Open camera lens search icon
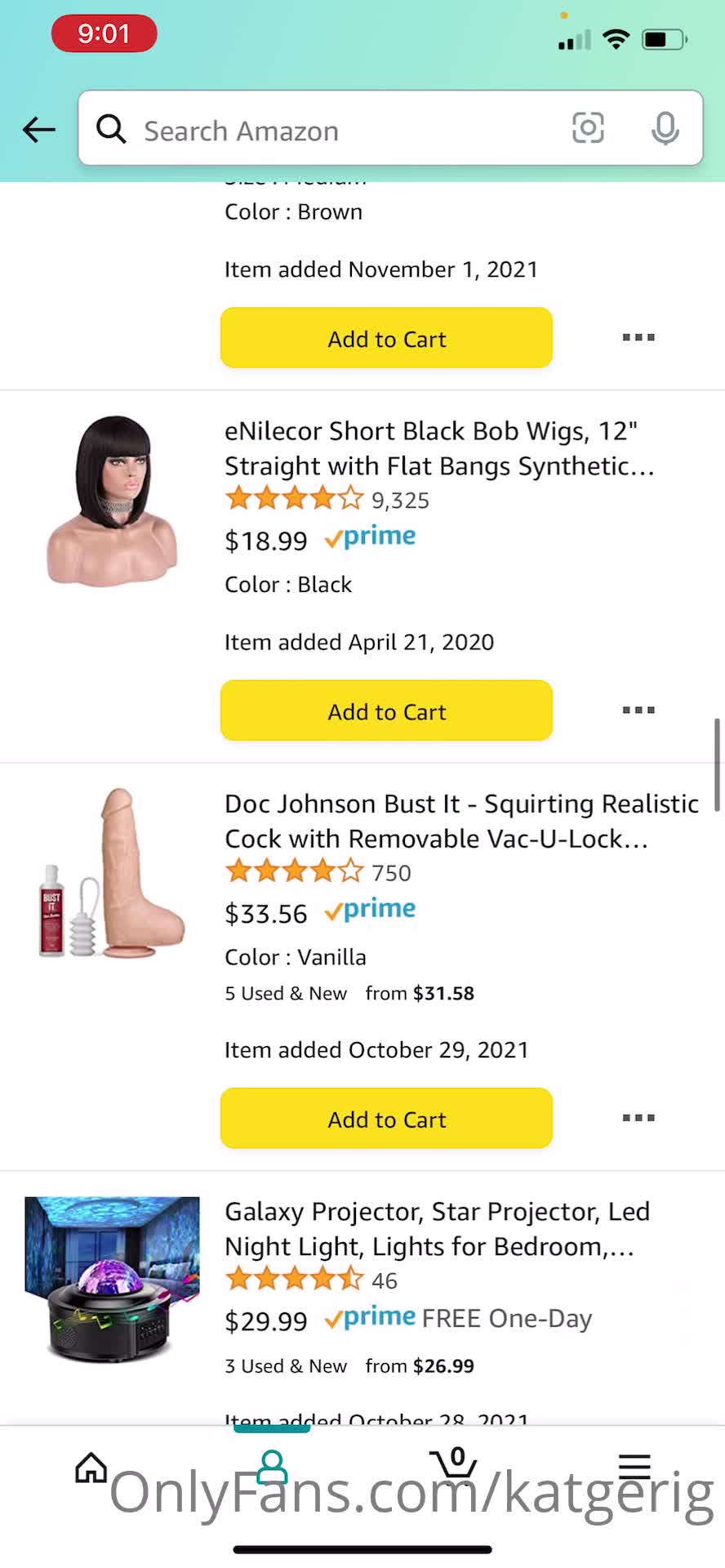Viewport: 725px width, 1568px height. click(x=588, y=128)
